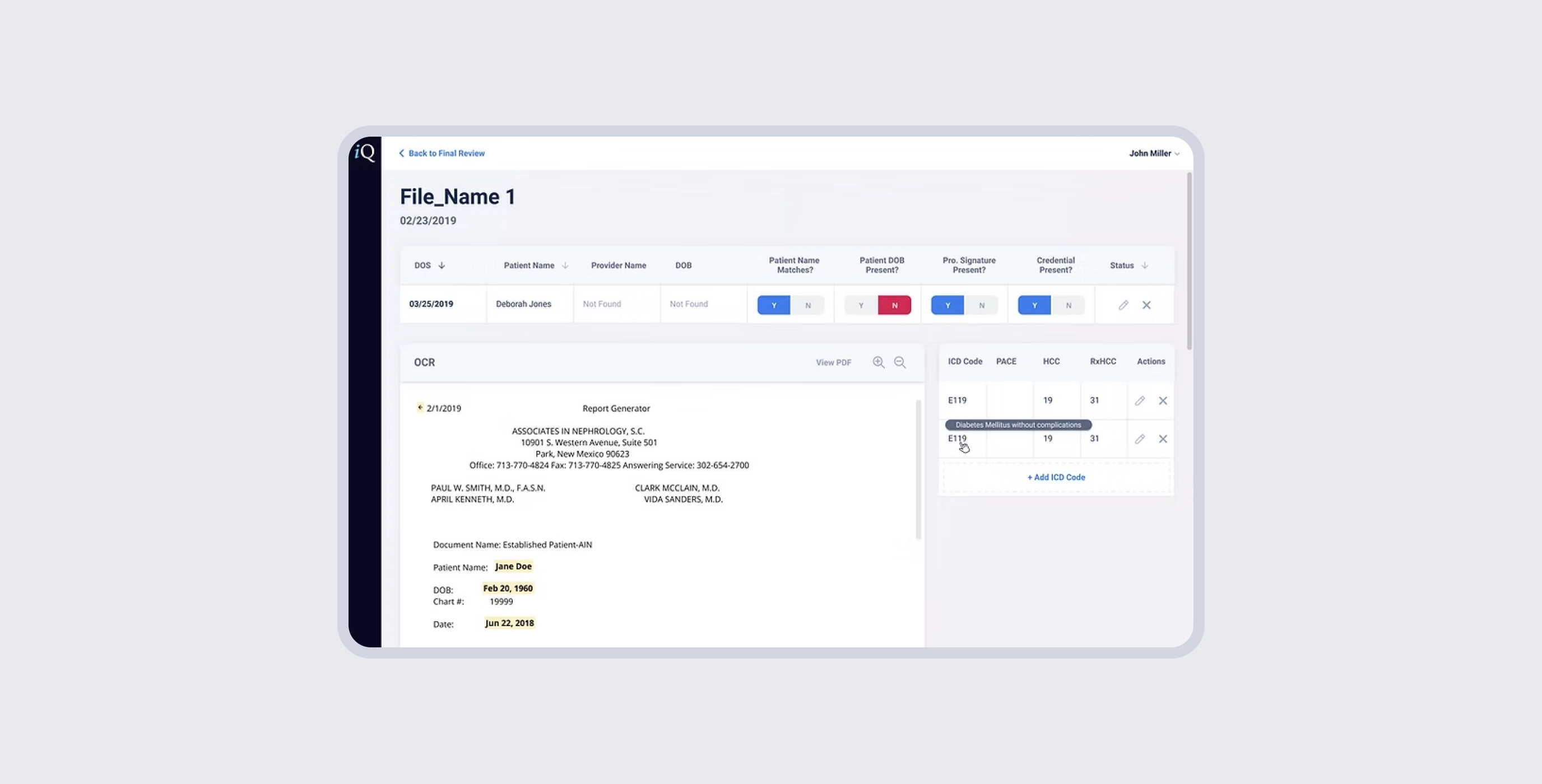Delete the second E119 ICD code row
The width and height of the screenshot is (1542, 784).
tap(1164, 438)
